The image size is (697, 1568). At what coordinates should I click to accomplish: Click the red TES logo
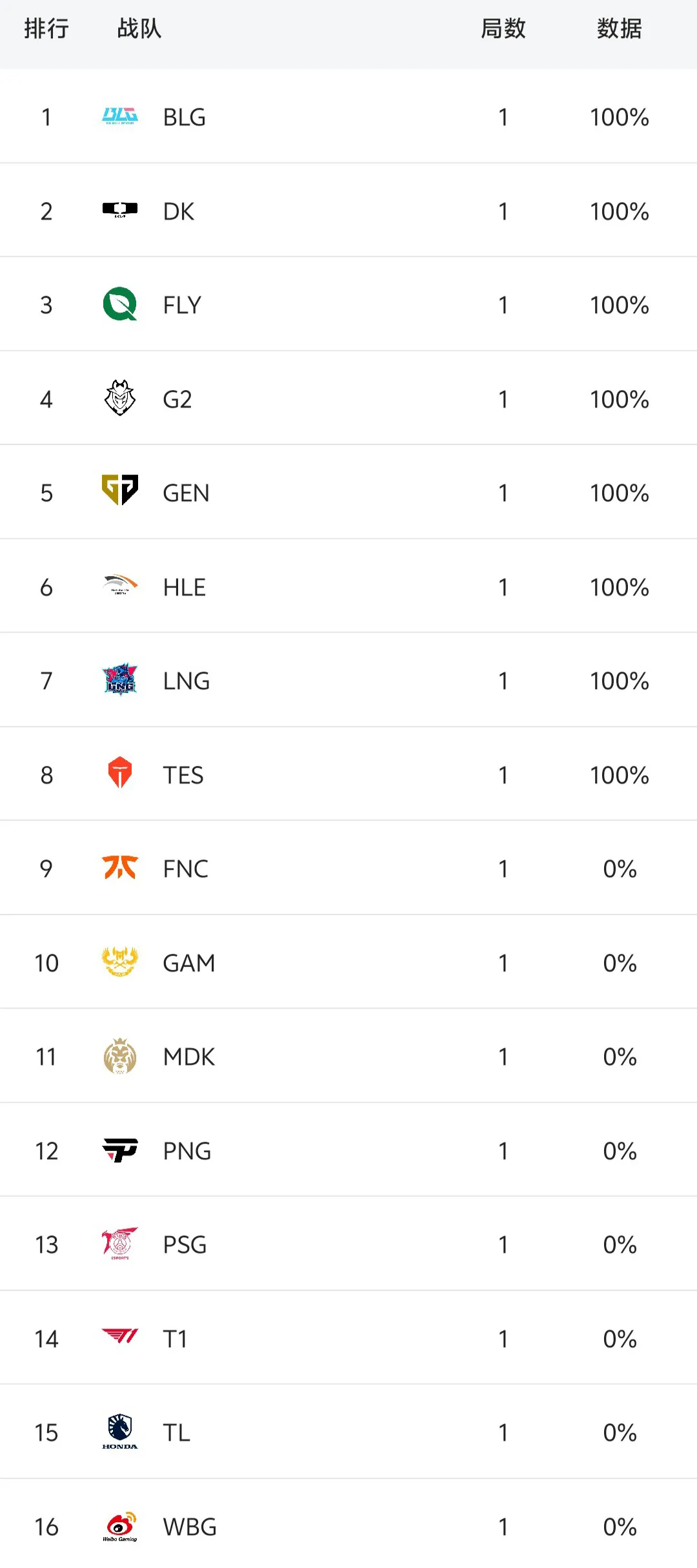[x=120, y=773]
